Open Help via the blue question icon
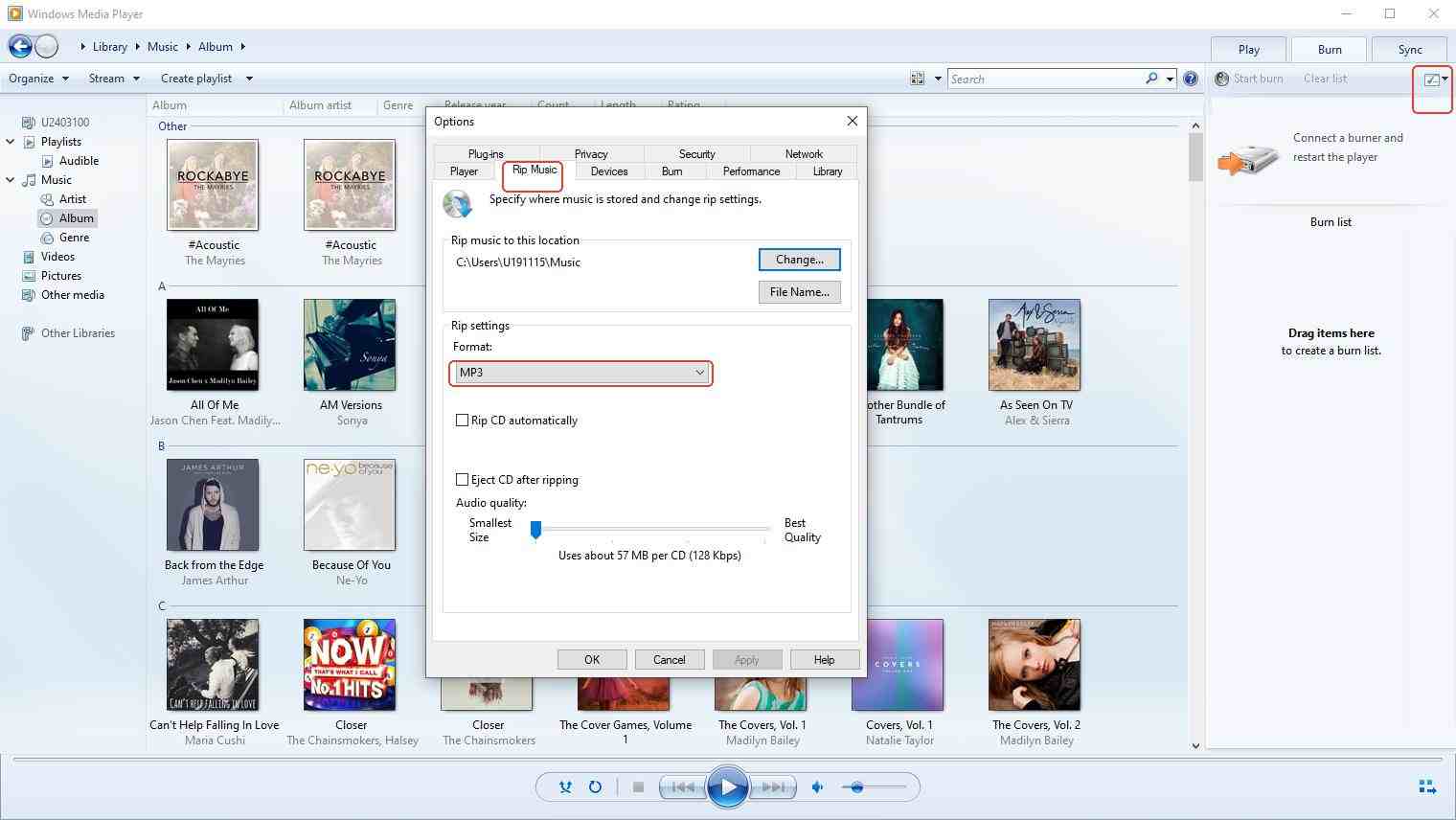This screenshot has width=1456, height=820. [x=1191, y=79]
